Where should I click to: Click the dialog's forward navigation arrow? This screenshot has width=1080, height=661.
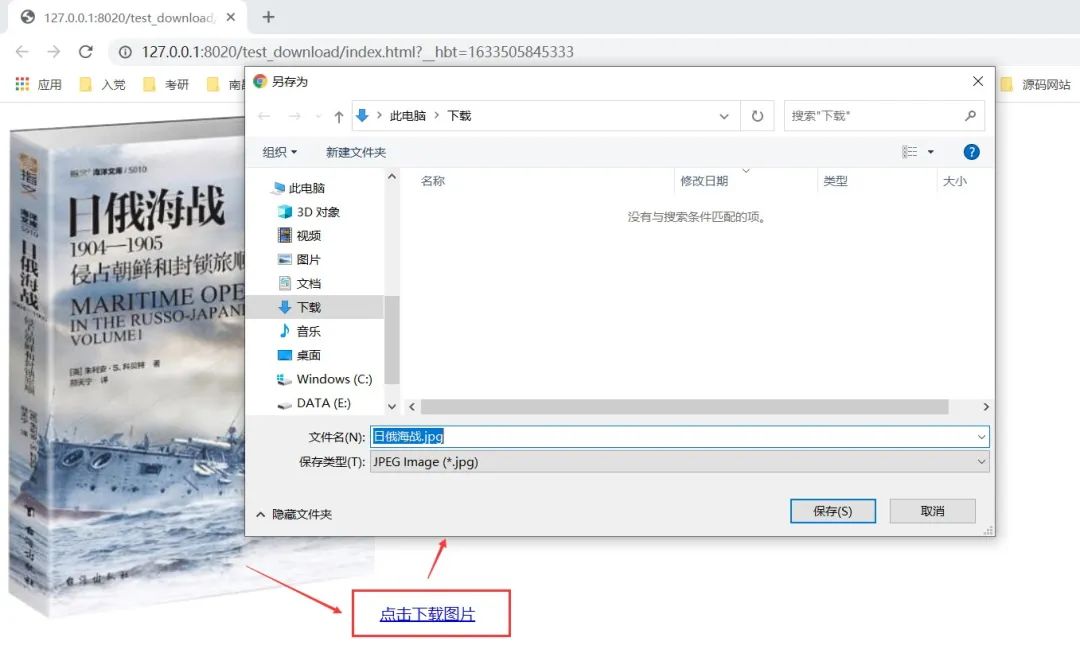tap(294, 116)
